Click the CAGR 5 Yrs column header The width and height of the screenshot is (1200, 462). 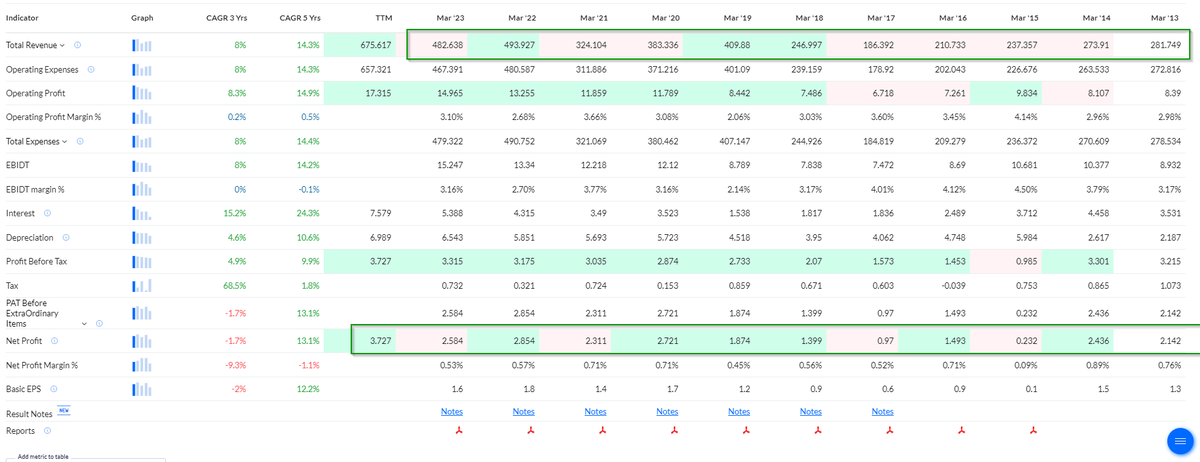coord(299,18)
